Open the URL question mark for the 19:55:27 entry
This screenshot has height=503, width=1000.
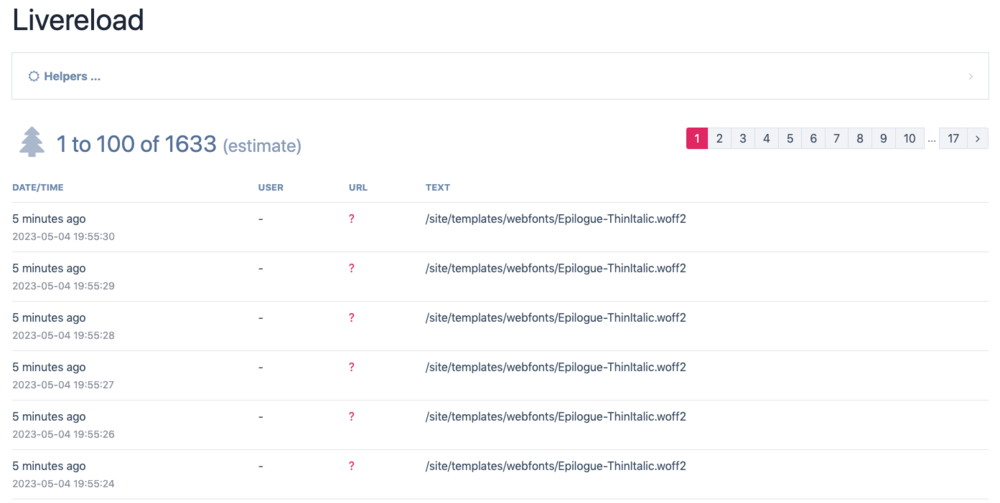pyautogui.click(x=351, y=367)
